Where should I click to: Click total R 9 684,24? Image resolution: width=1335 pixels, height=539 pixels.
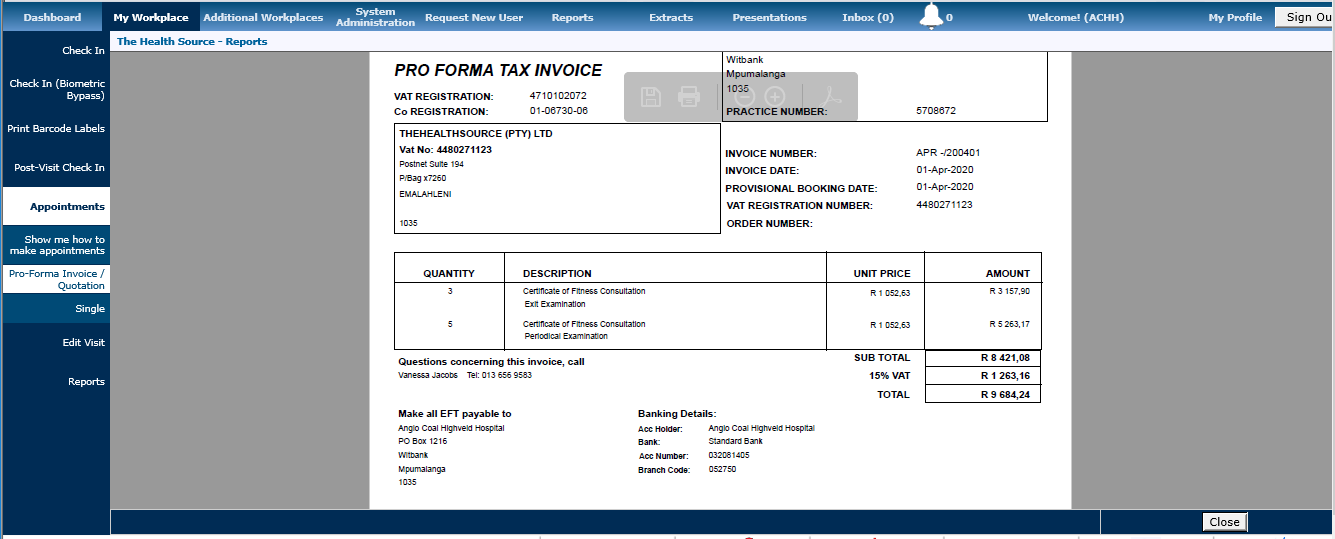pos(1005,395)
